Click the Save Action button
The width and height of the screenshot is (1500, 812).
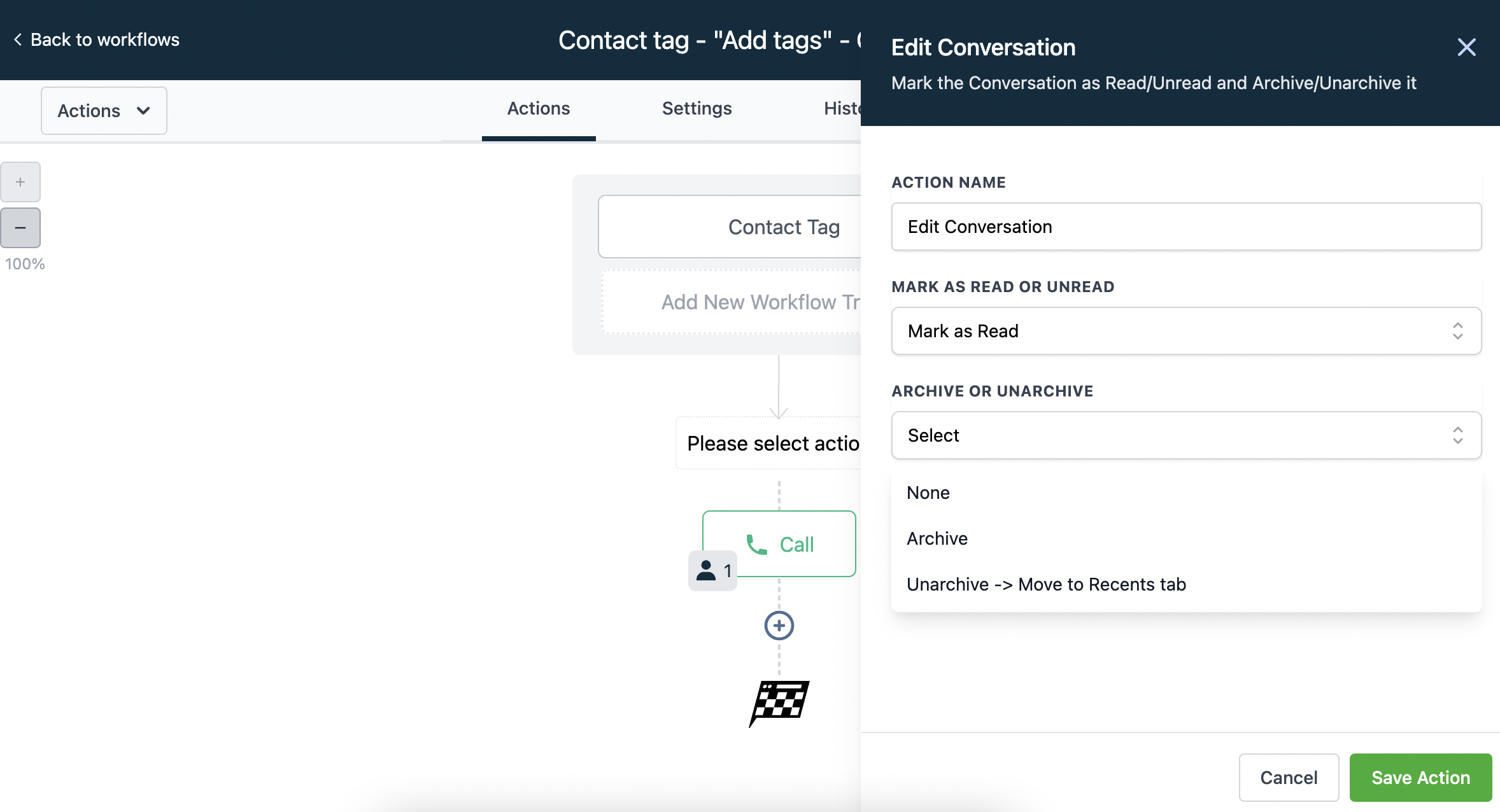point(1420,777)
